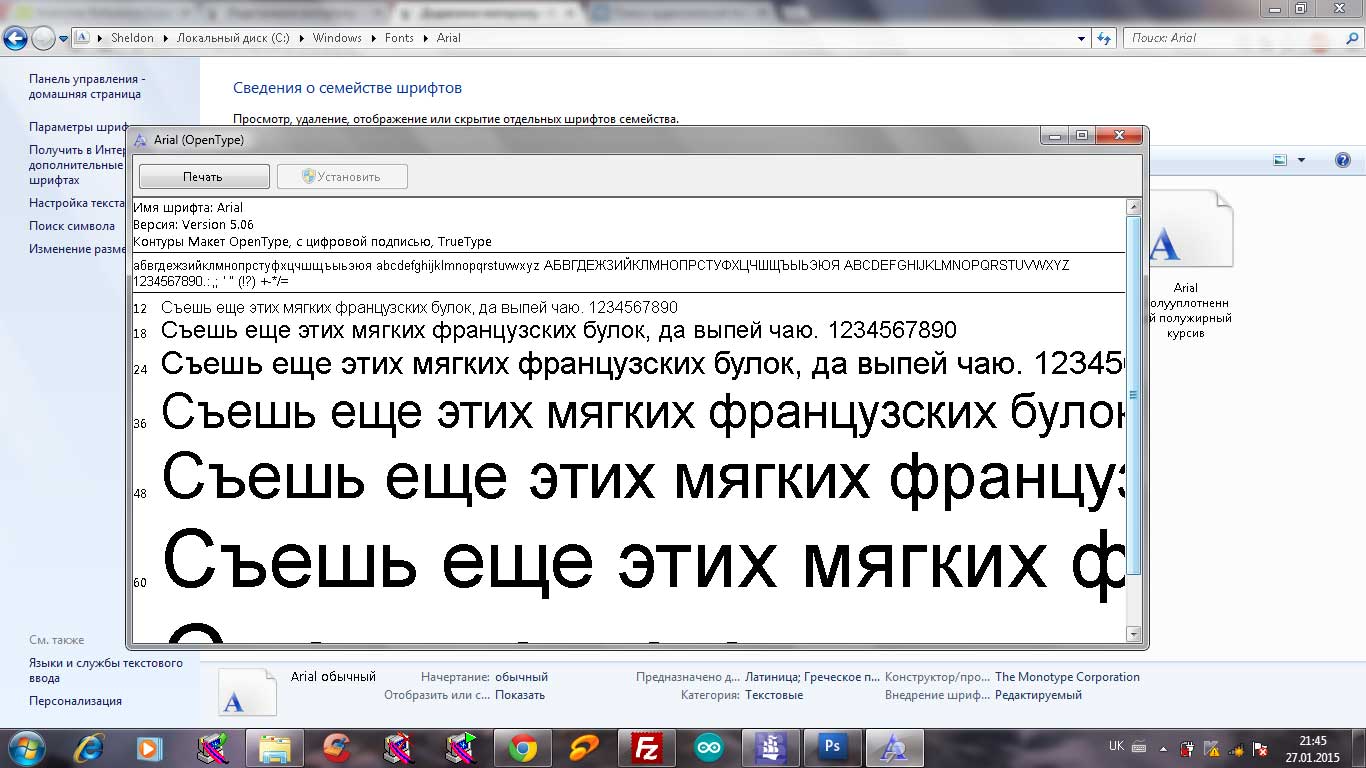The image size is (1366, 768).
Task: Open the 'Настройка текста' sidebar link
Action: pos(77,203)
